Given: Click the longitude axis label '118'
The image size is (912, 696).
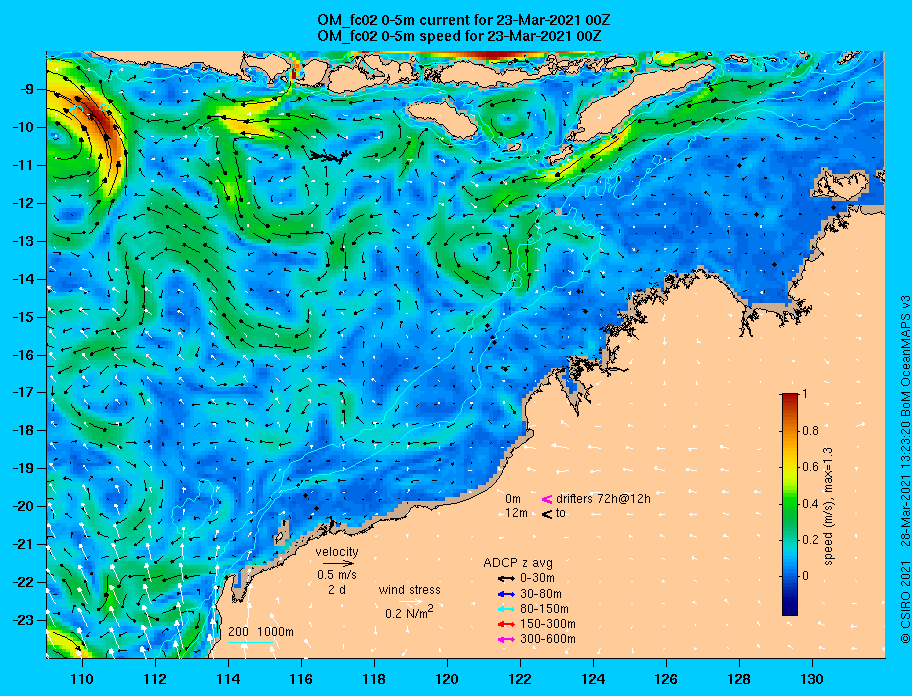Looking at the screenshot, I should tap(374, 679).
